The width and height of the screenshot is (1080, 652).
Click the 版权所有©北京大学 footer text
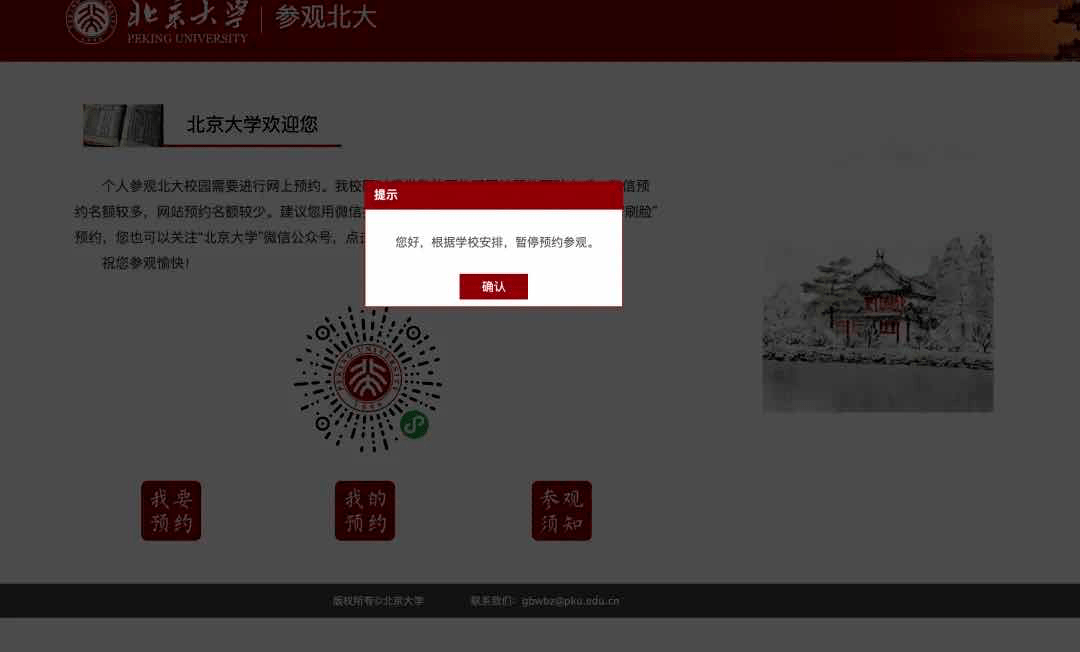[378, 601]
